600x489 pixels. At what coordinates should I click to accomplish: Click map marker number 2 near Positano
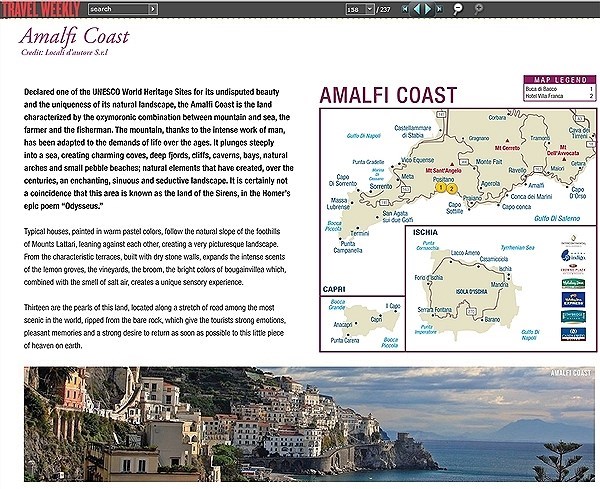click(x=452, y=189)
